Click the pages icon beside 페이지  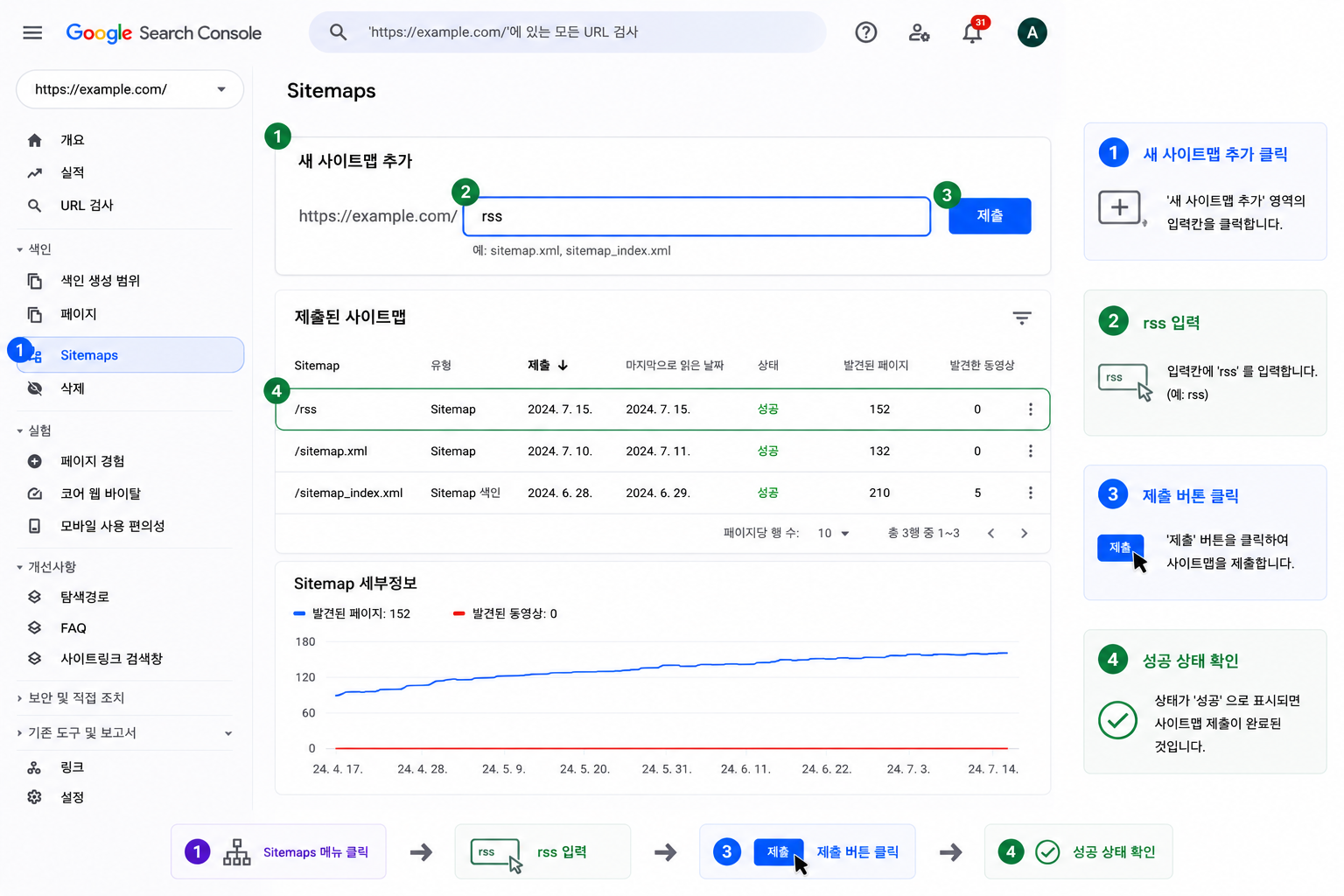click(x=34, y=314)
